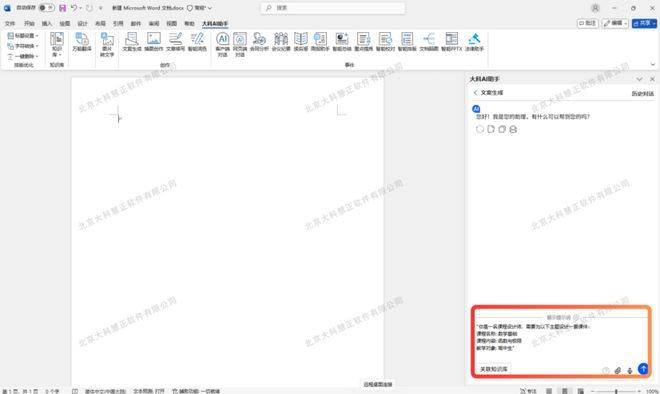Click the 关联知识库 link knowledge base button
660x394 pixels.
tap(494, 369)
